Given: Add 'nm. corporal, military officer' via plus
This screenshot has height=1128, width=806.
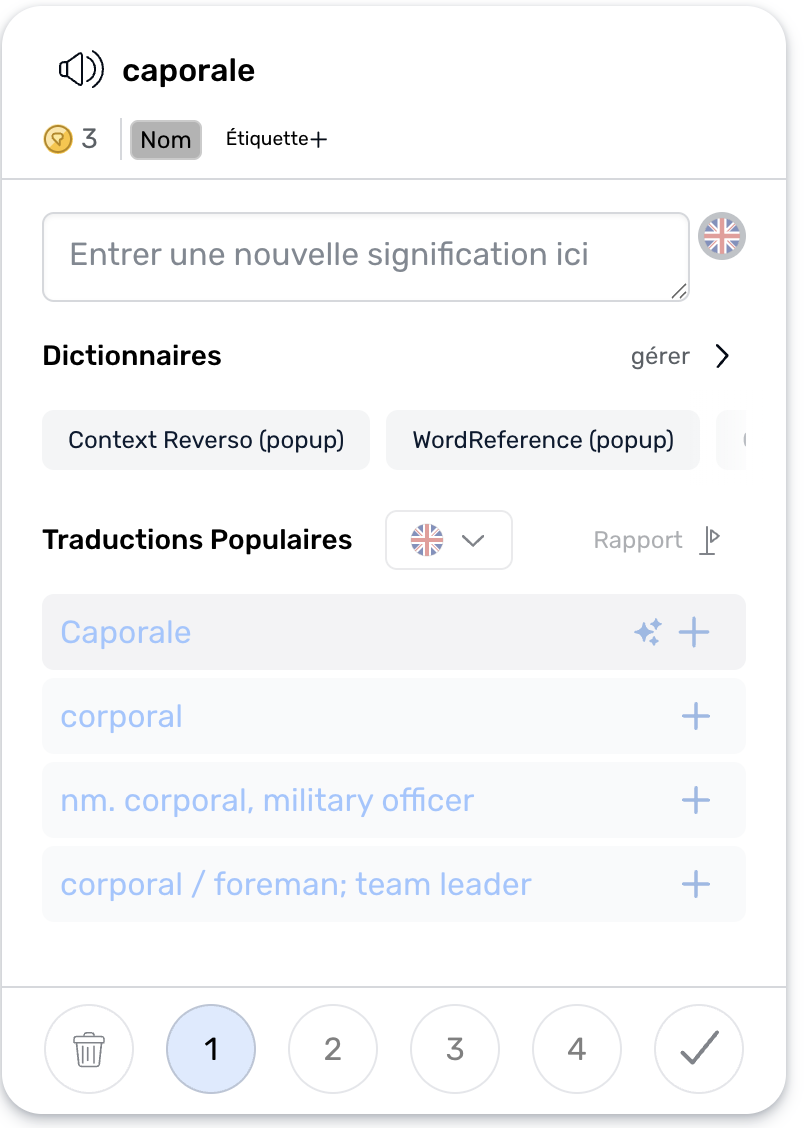Looking at the screenshot, I should pyautogui.click(x=695, y=800).
